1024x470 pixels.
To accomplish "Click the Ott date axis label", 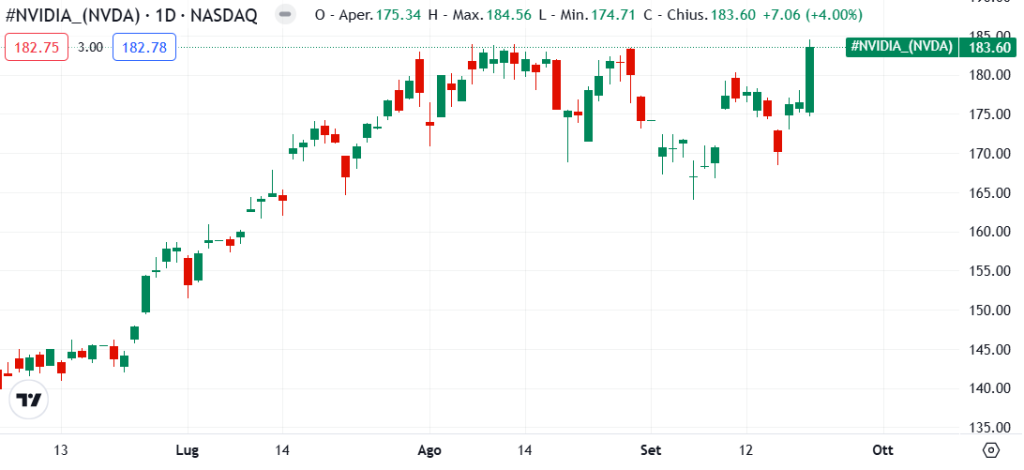I will point(883,450).
